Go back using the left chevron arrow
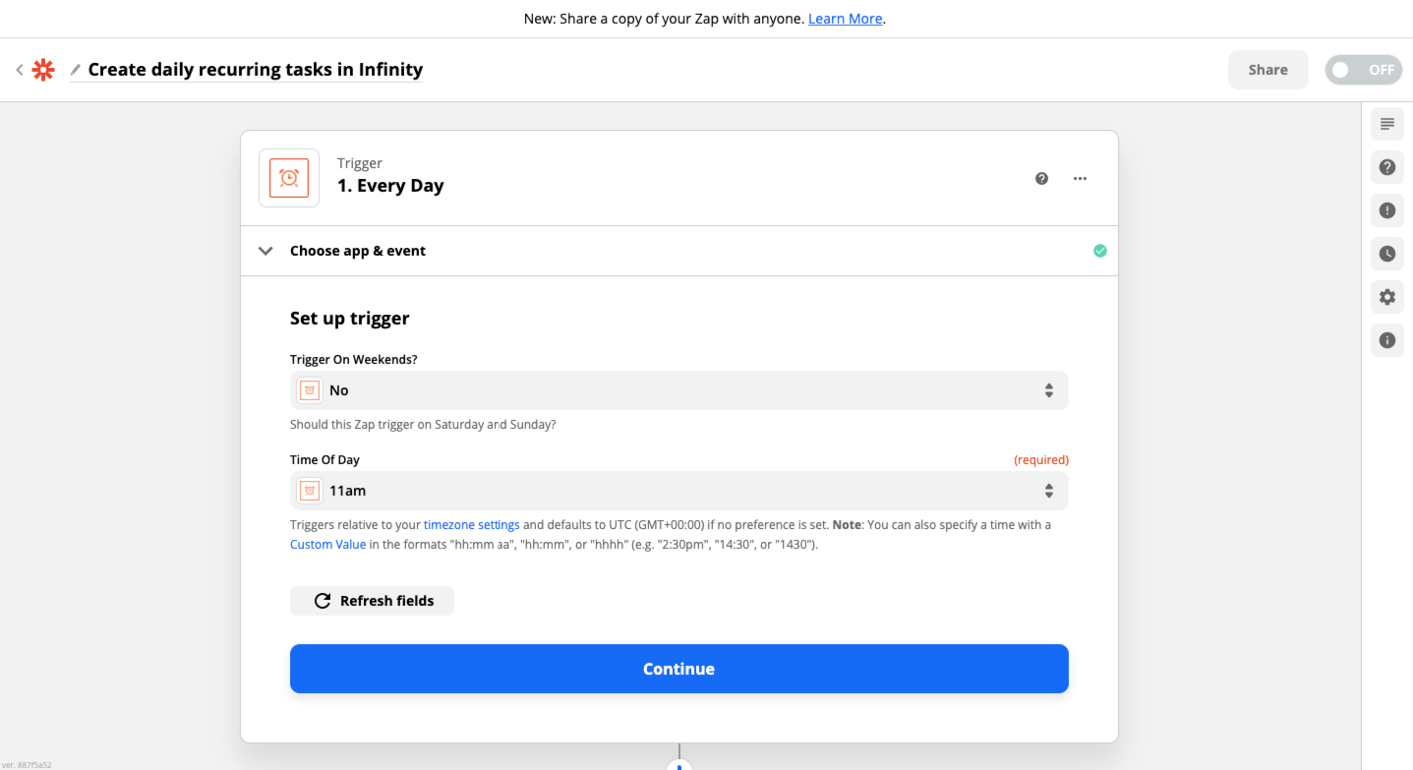Image resolution: width=1413 pixels, height=770 pixels. 19,70
